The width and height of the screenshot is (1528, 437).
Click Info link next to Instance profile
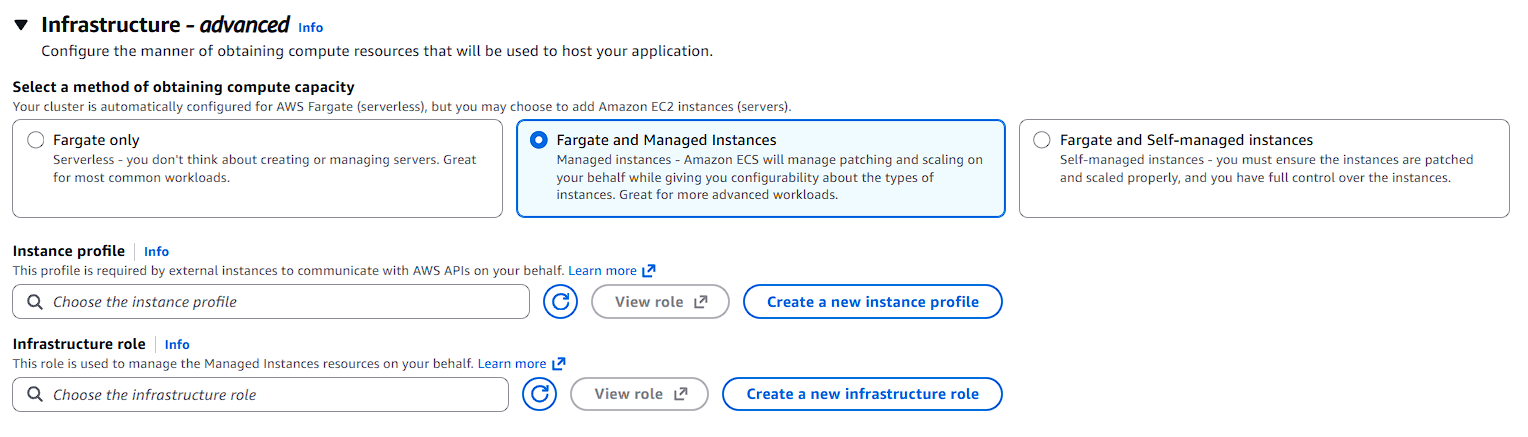156,252
